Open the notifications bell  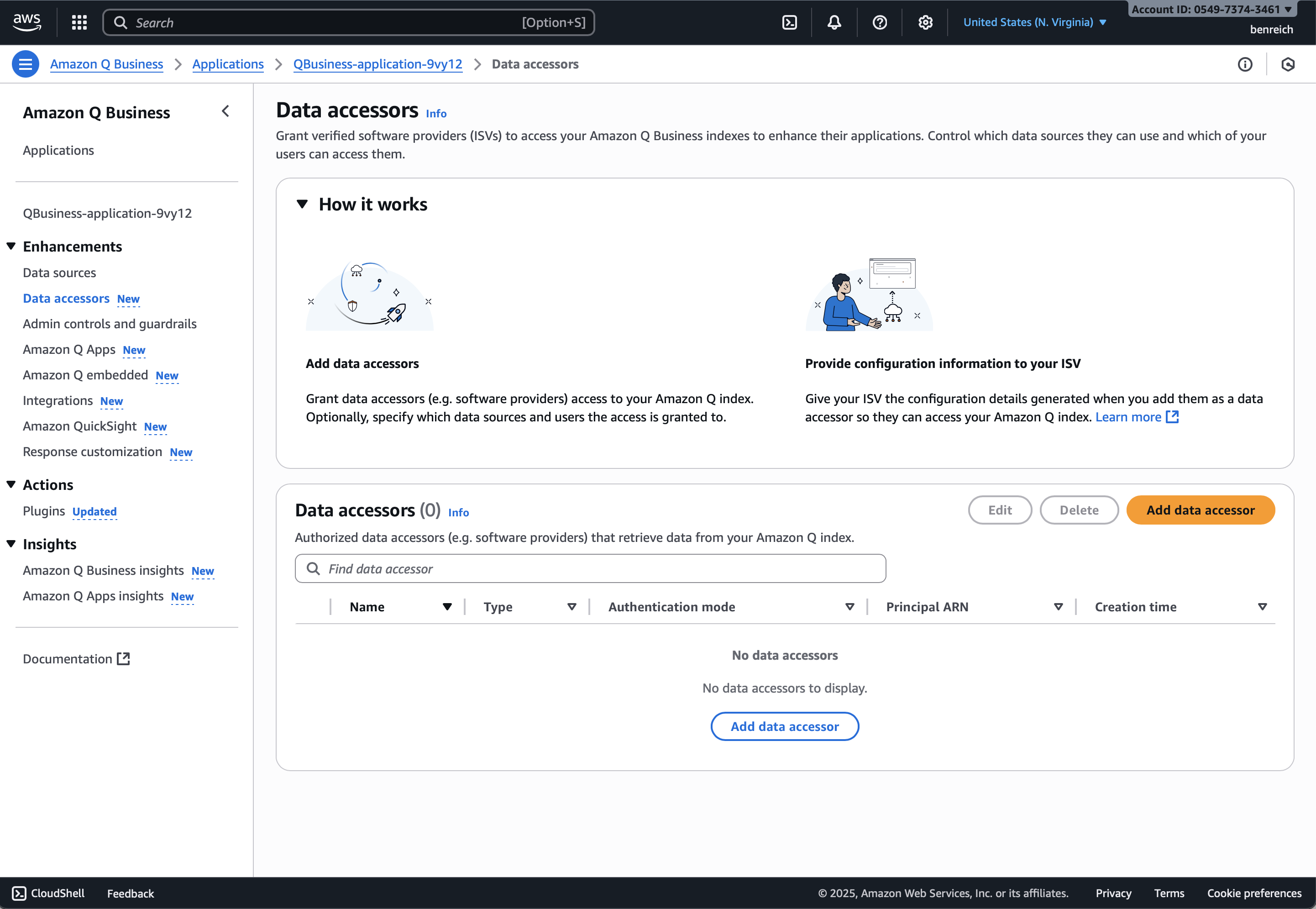click(x=834, y=22)
